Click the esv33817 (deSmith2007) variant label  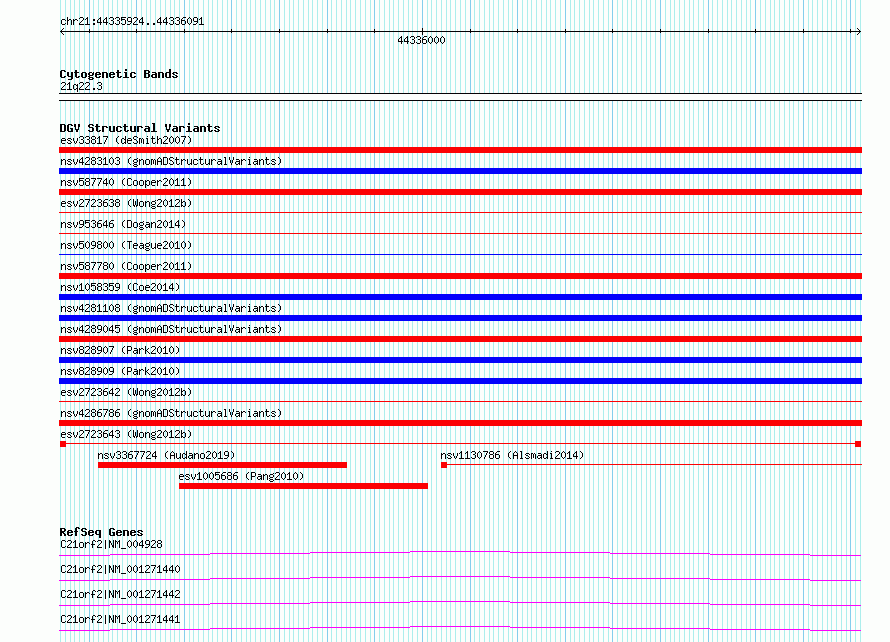pyautogui.click(x=126, y=140)
